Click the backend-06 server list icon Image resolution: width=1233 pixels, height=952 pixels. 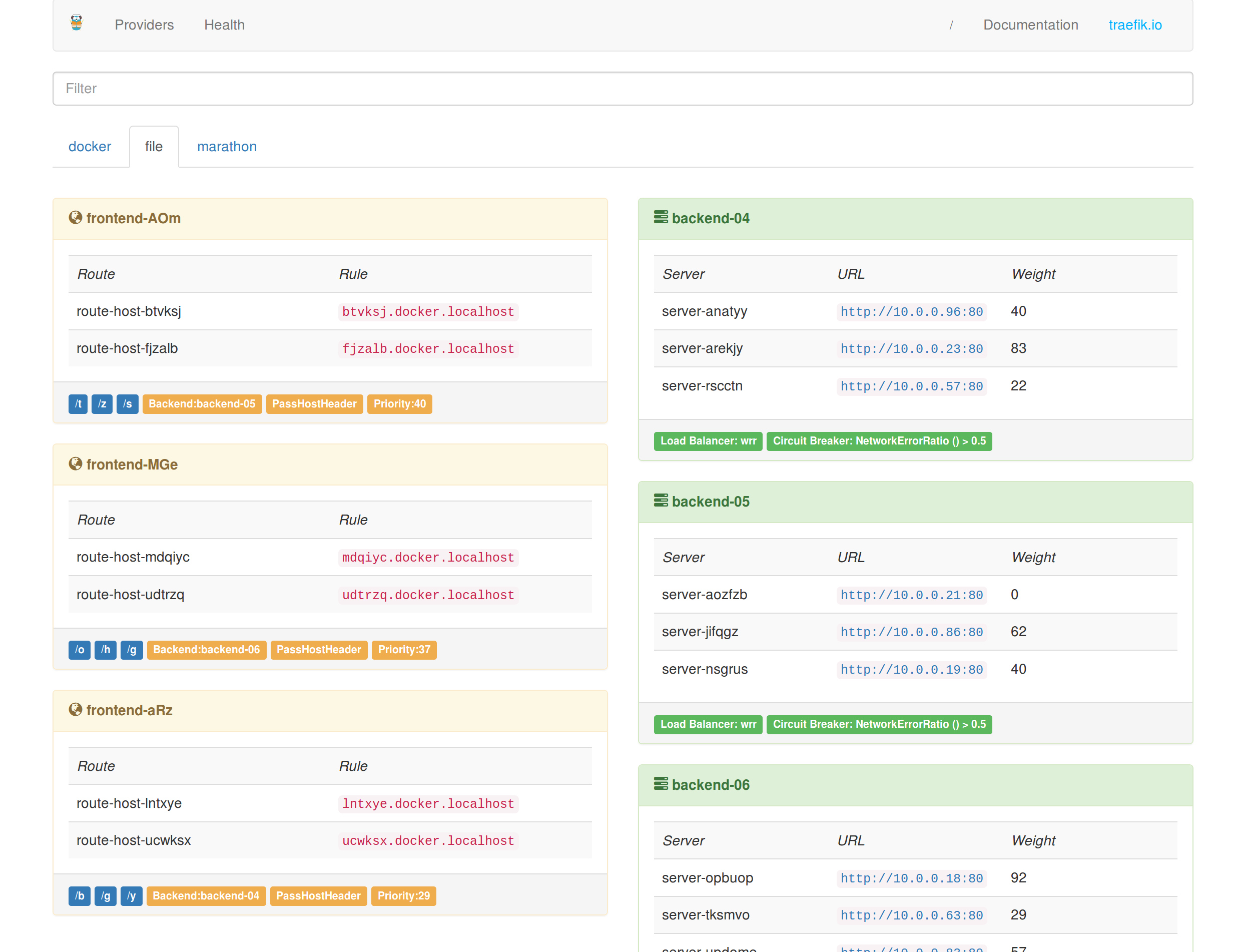(660, 784)
